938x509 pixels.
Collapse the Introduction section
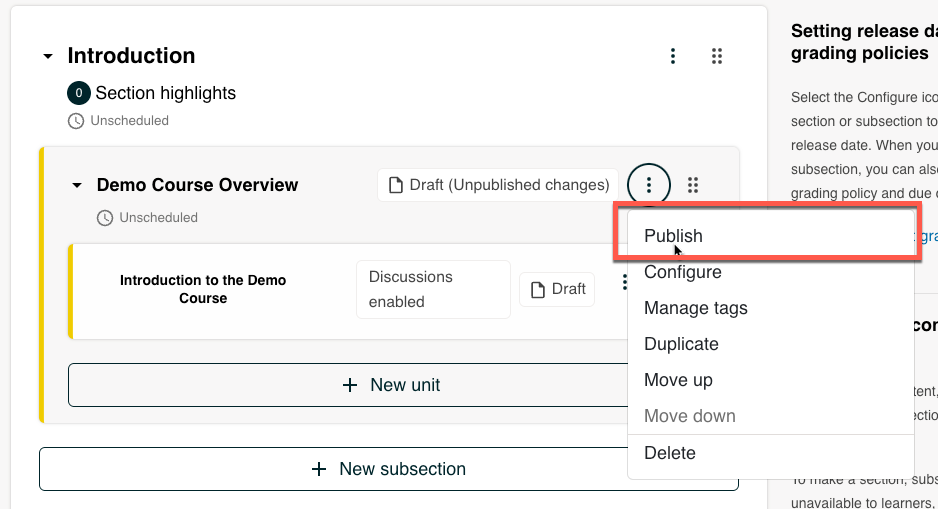coord(48,57)
